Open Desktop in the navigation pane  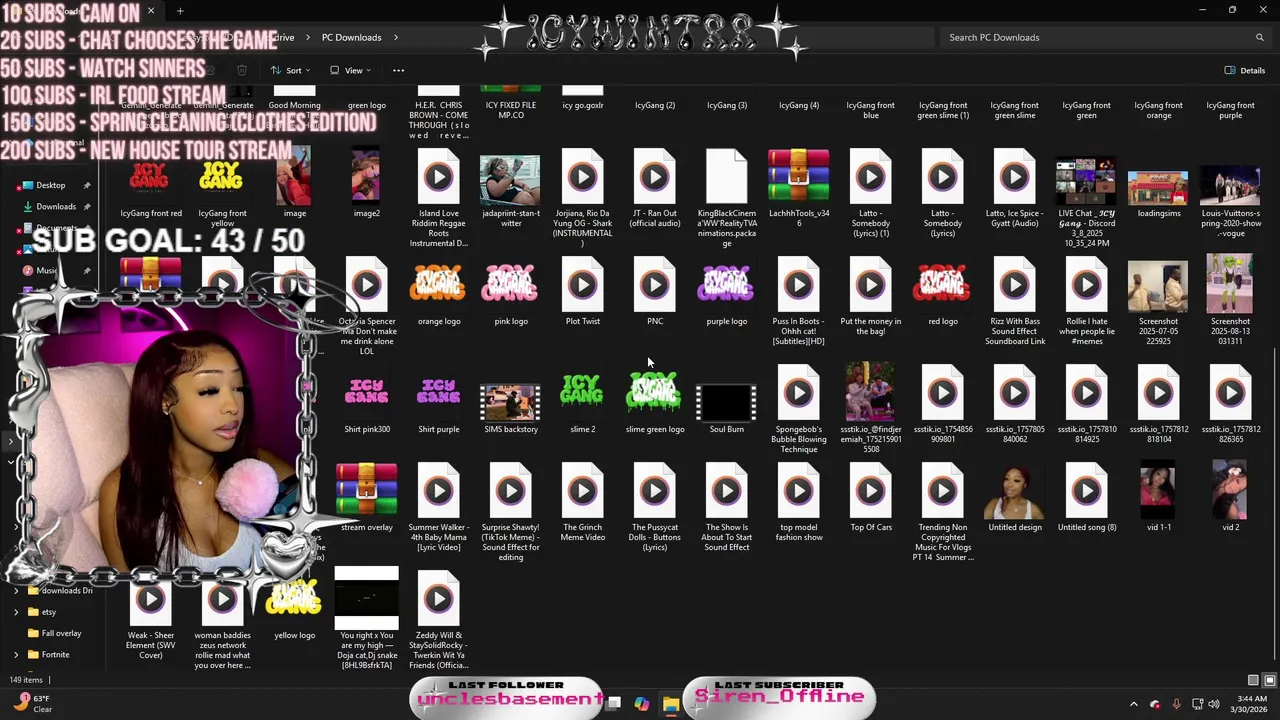pyautogui.click(x=50, y=185)
